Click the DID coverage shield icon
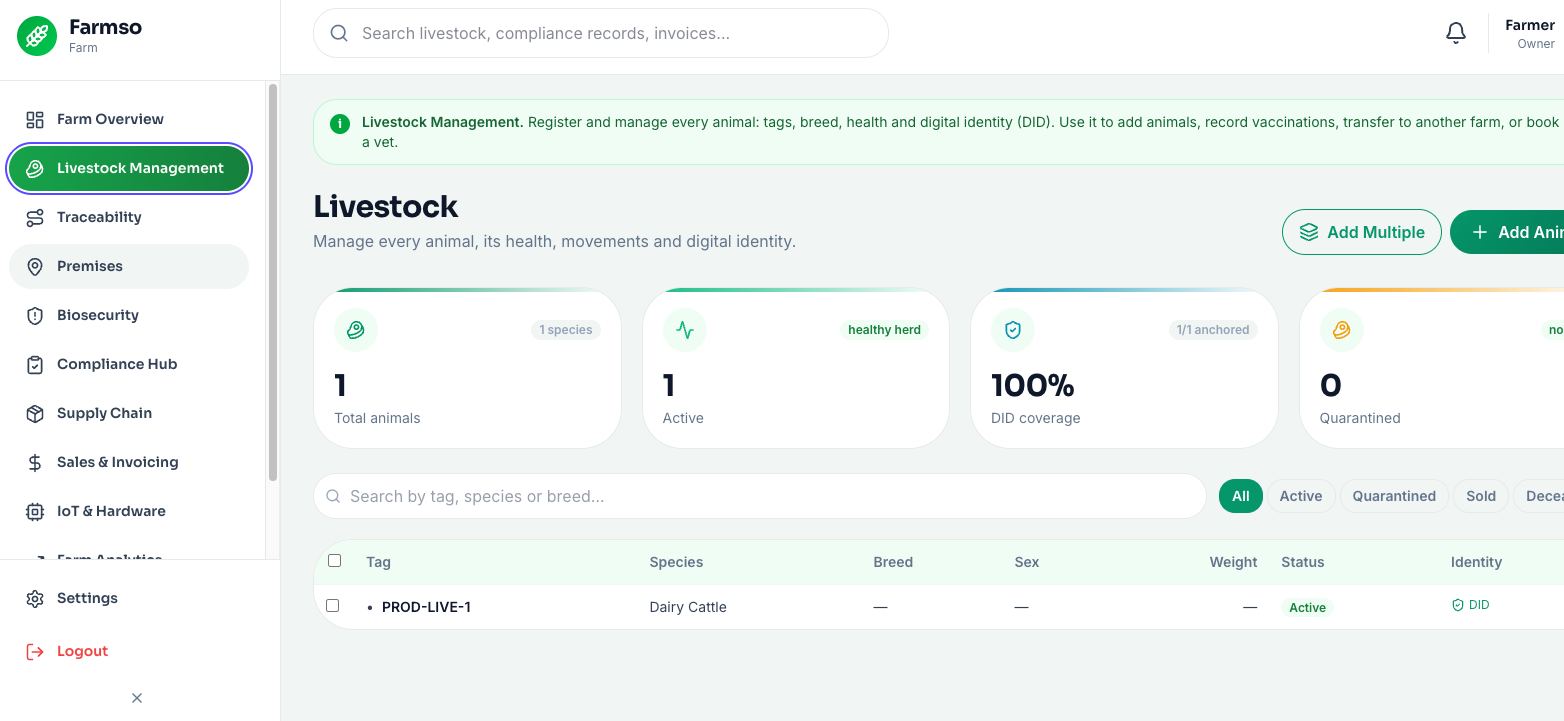The image size is (1564, 721). [1012, 330]
